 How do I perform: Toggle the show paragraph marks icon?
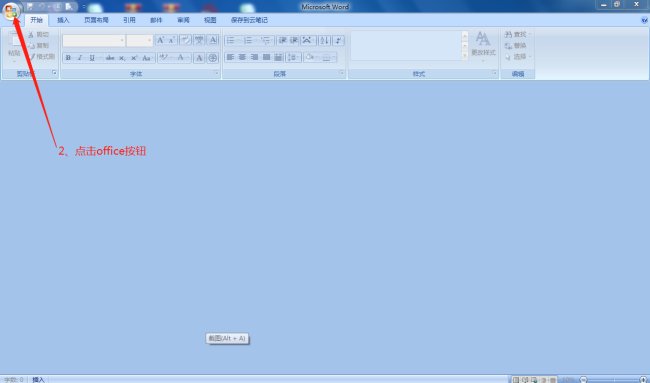coord(338,40)
